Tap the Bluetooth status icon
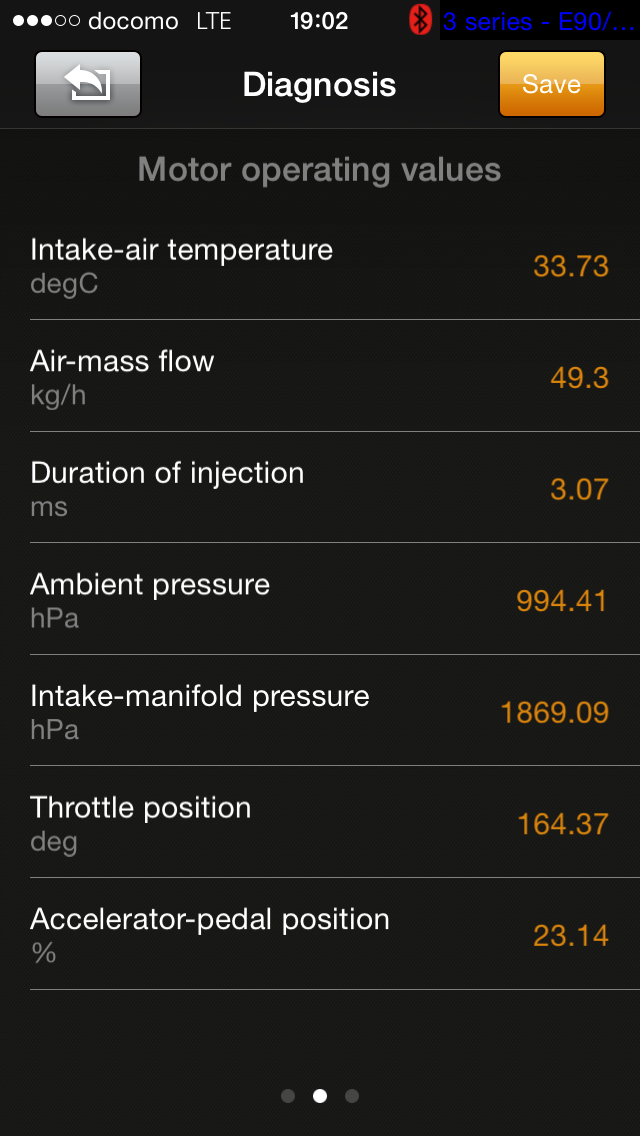The image size is (640, 1136). [421, 20]
